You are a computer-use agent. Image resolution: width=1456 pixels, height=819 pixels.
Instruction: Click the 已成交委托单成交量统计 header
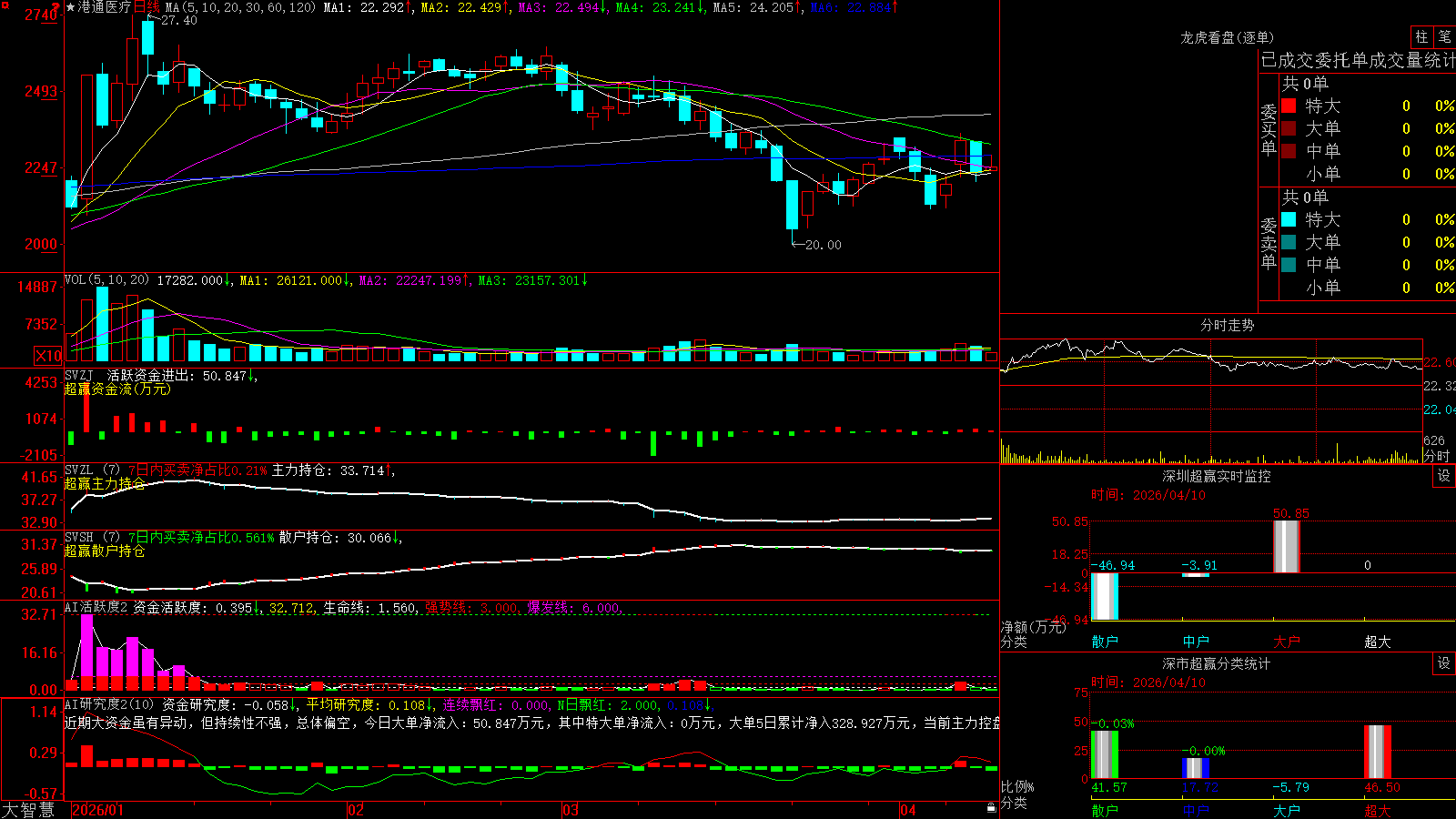point(1358,60)
